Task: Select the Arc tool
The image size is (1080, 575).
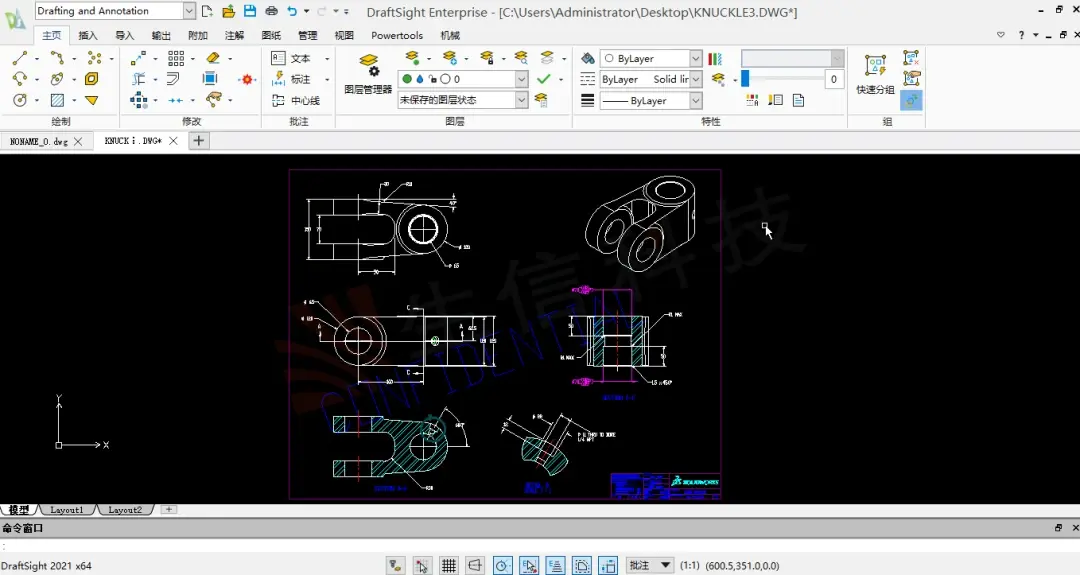Action: 20,79
